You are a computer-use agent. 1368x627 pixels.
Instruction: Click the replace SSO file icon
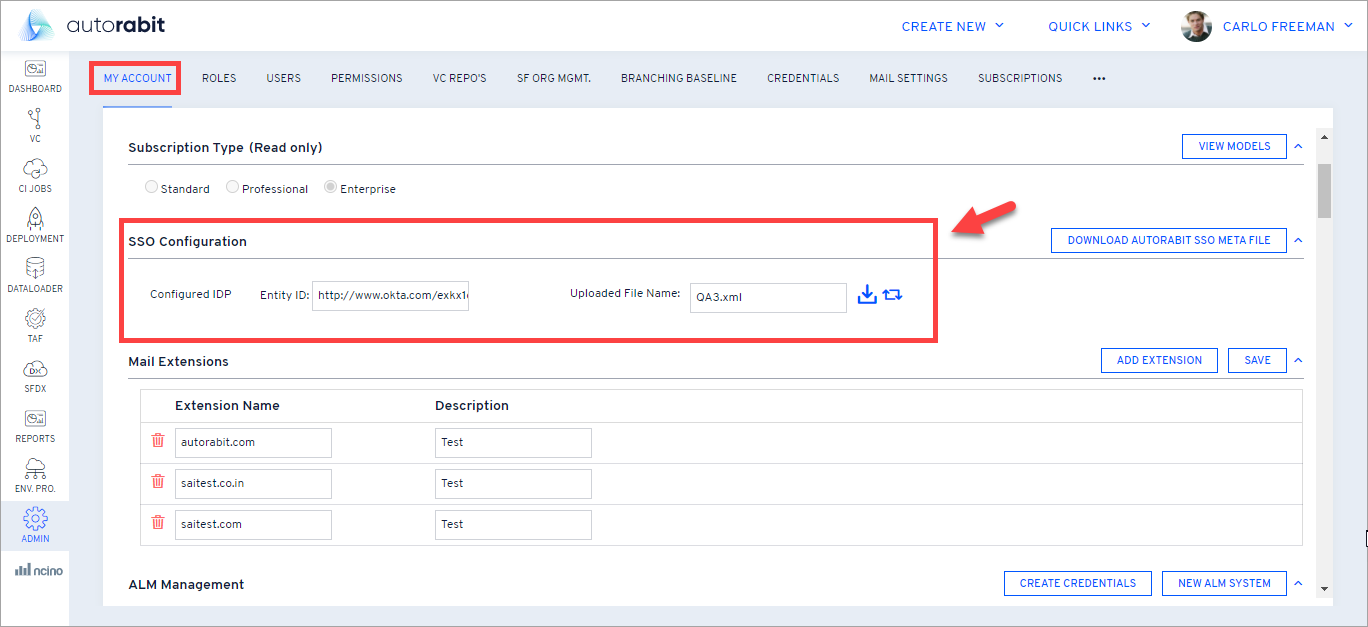click(893, 295)
